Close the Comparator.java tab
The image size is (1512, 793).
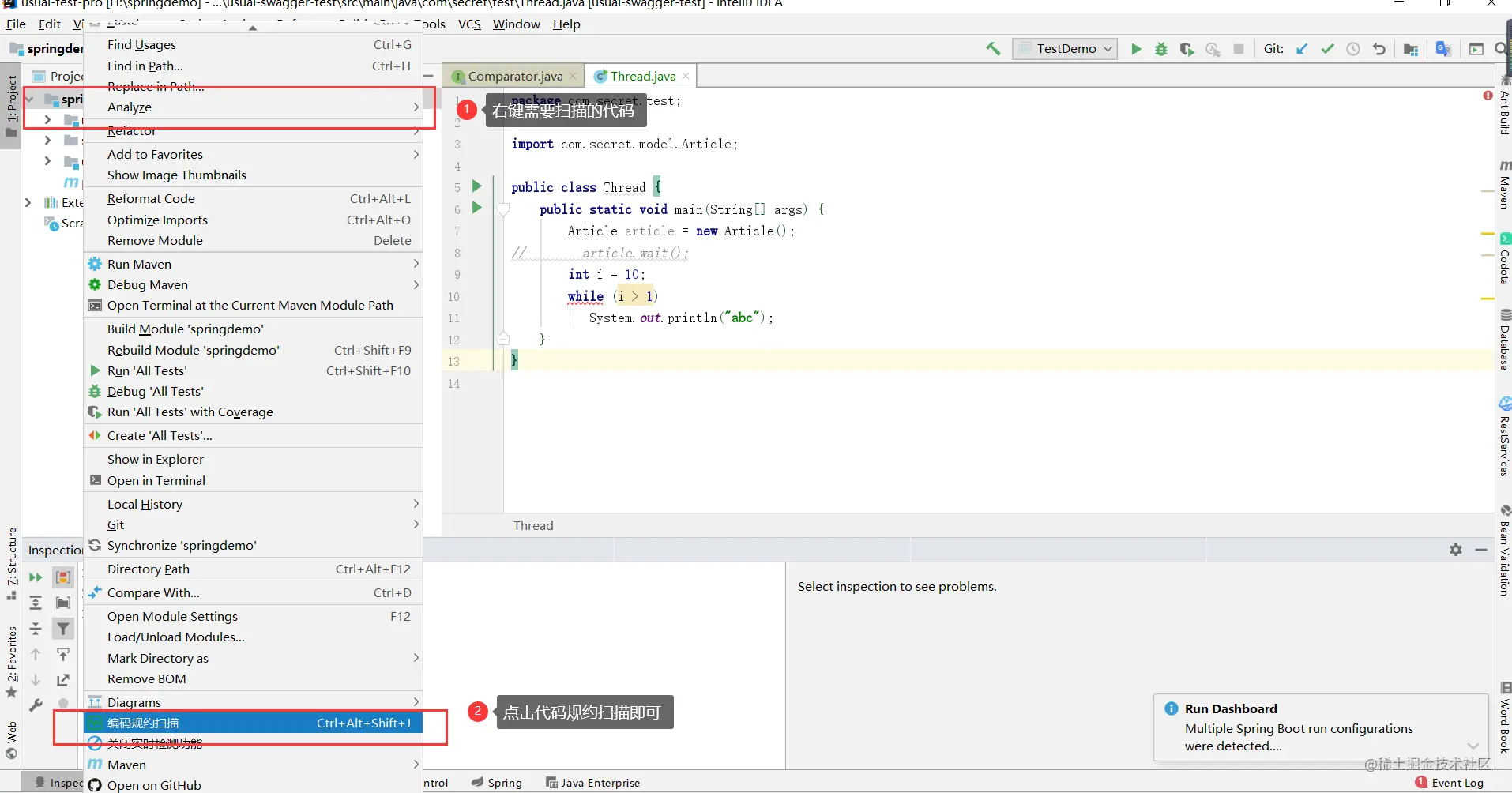click(x=573, y=77)
